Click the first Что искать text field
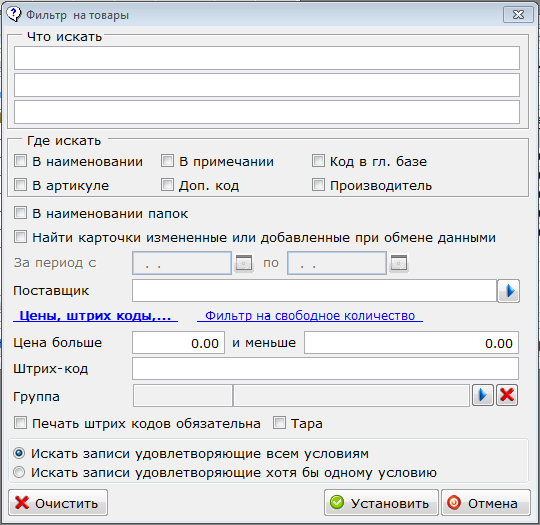The height and width of the screenshot is (525, 540). 267,58
